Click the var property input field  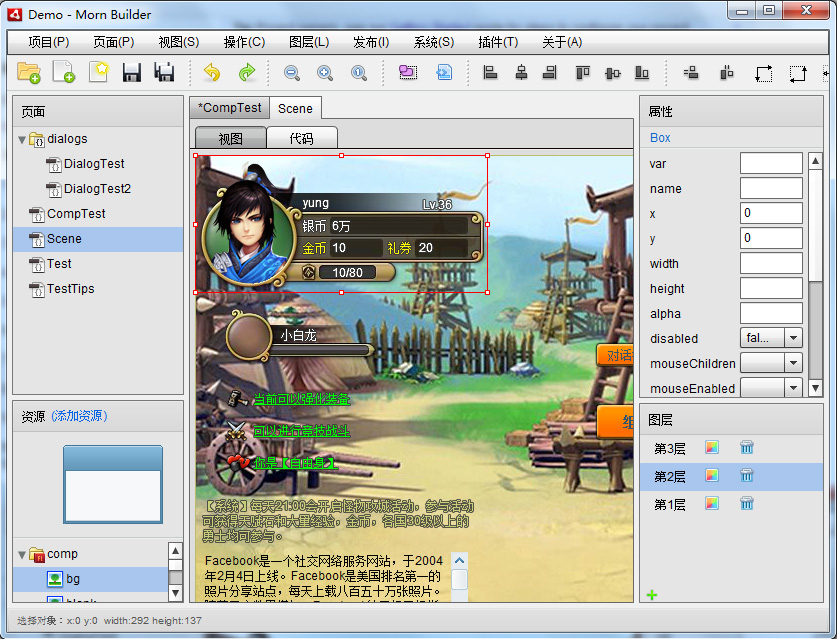click(771, 163)
